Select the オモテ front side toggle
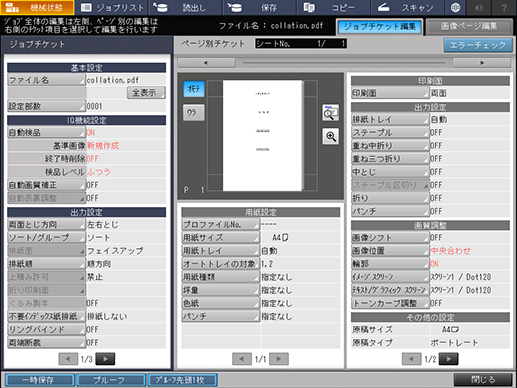 tap(194, 89)
